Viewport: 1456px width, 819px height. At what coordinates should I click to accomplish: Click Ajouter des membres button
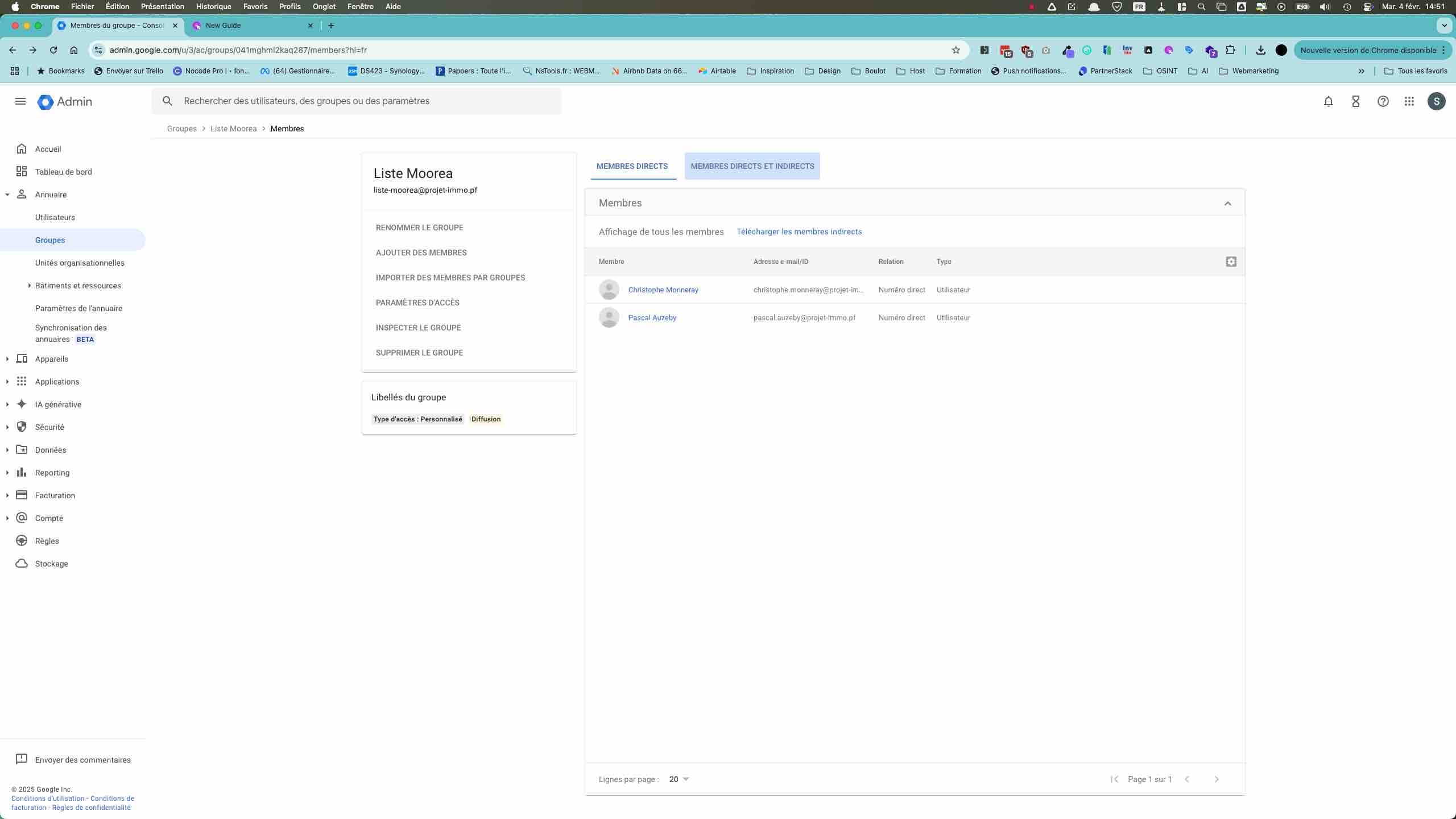click(421, 253)
